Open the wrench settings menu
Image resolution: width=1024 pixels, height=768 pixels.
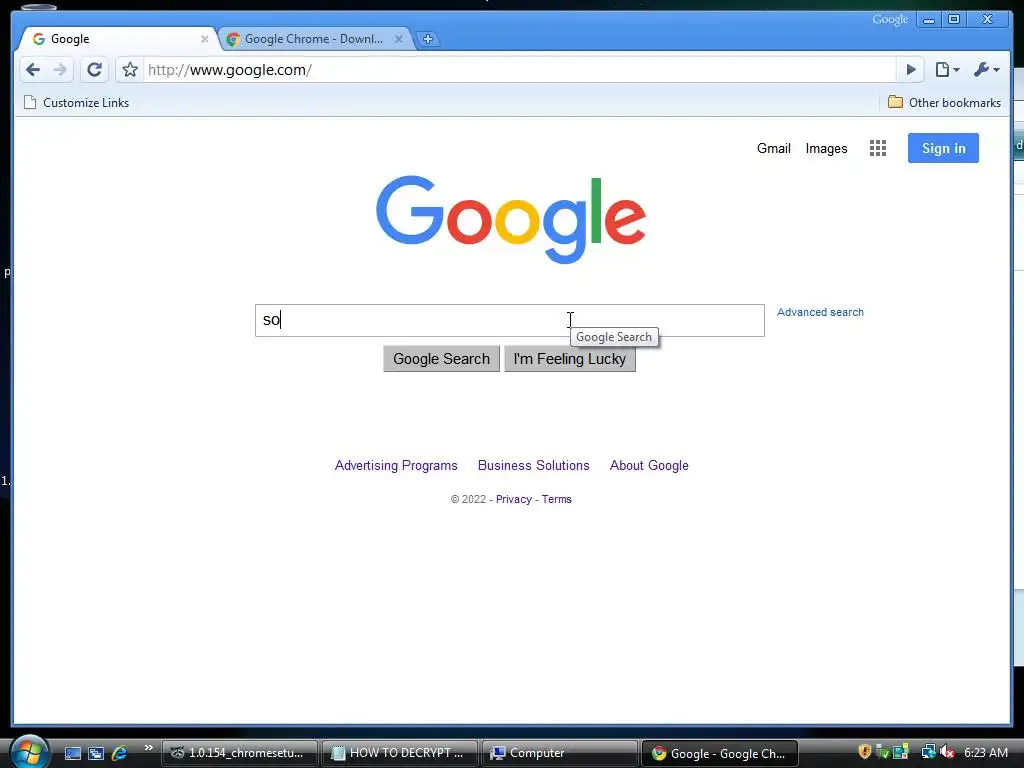(986, 69)
